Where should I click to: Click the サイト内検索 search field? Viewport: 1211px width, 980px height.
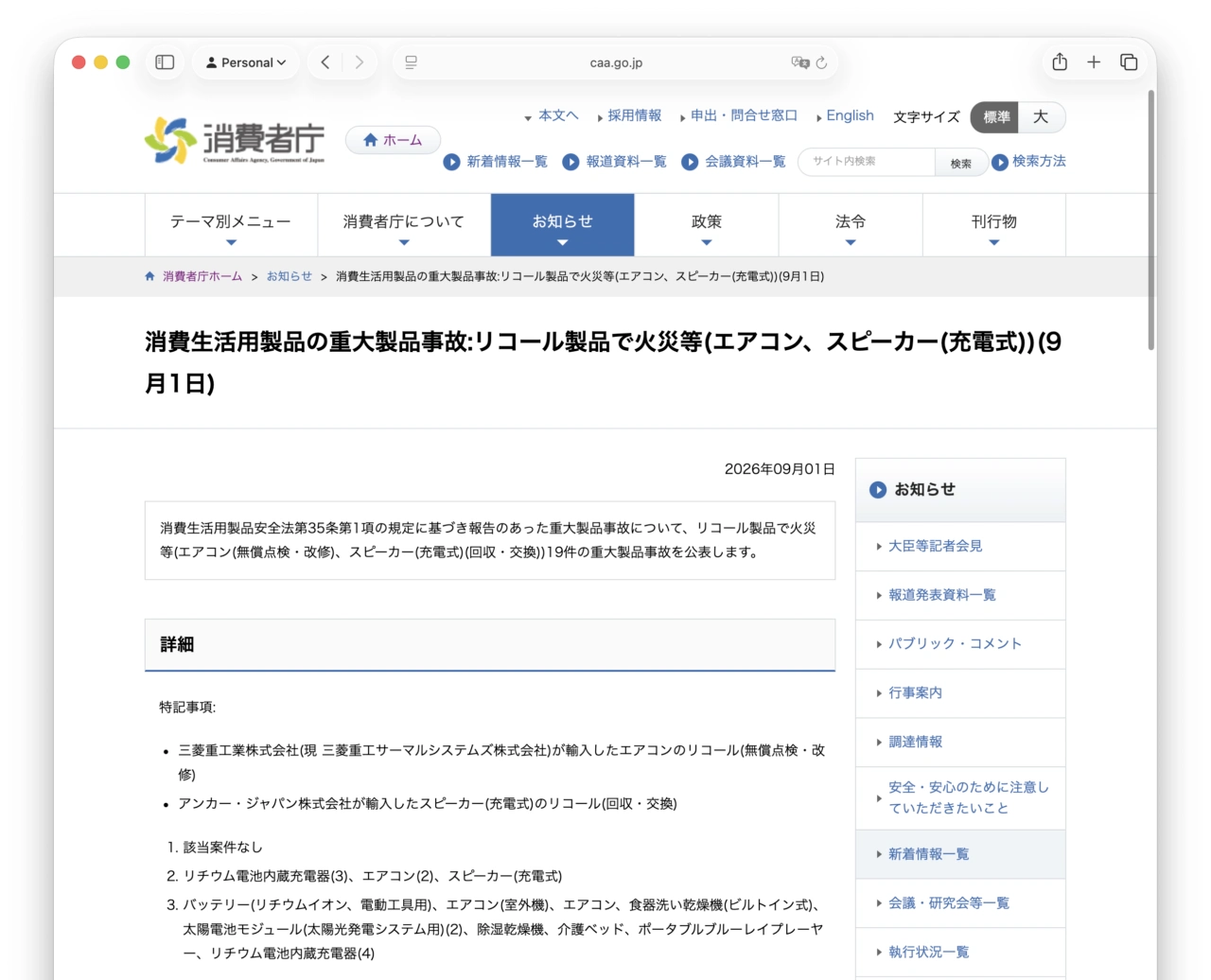(868, 163)
